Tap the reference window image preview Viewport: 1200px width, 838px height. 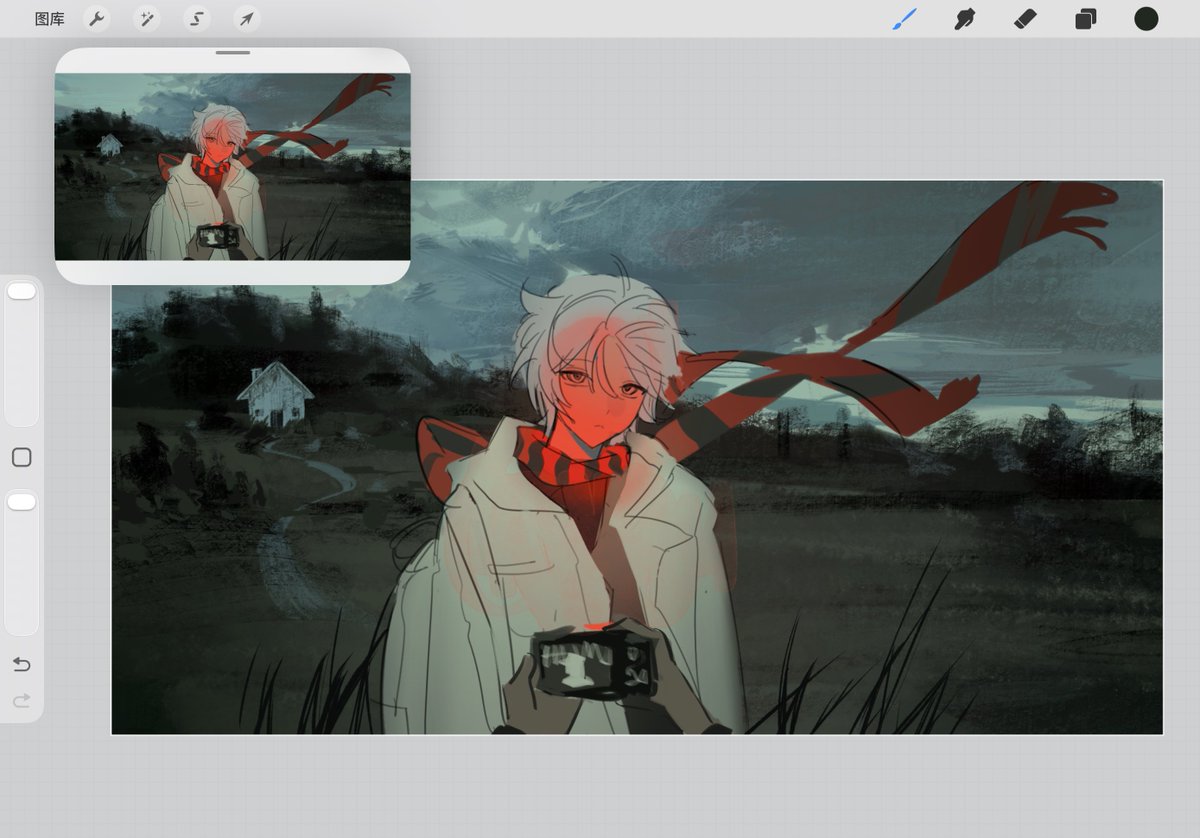pyautogui.click(x=233, y=167)
